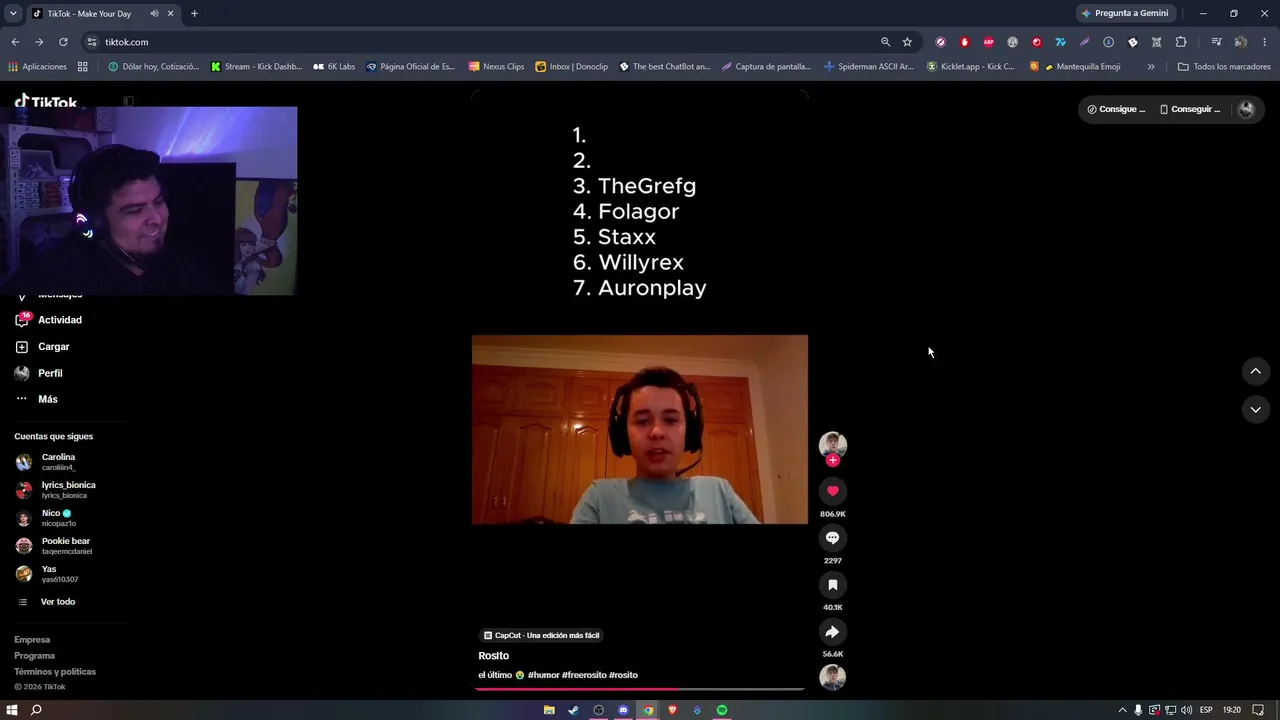Image resolution: width=1280 pixels, height=720 pixels.
Task: Open the volume control in system tray
Action: (1186, 710)
